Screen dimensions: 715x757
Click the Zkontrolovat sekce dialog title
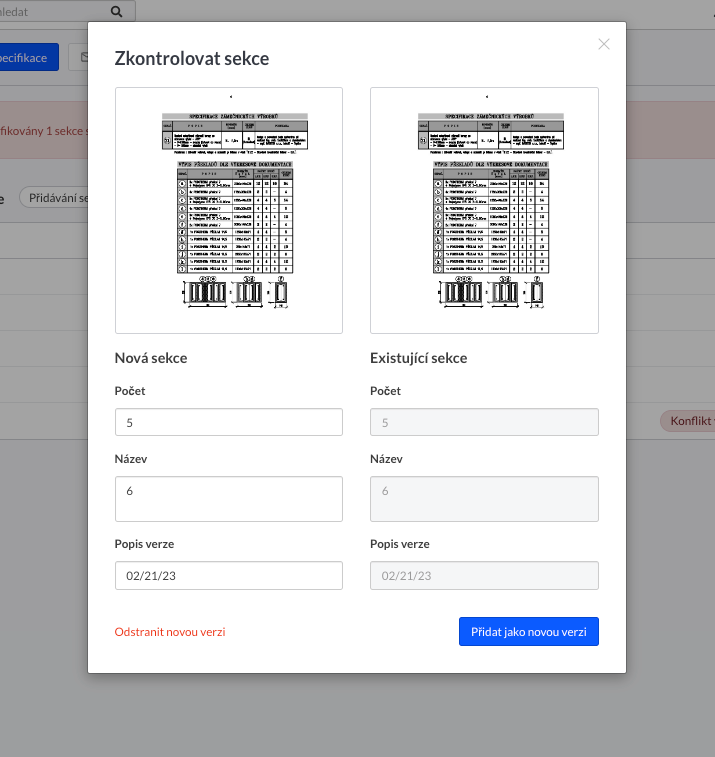coord(191,59)
